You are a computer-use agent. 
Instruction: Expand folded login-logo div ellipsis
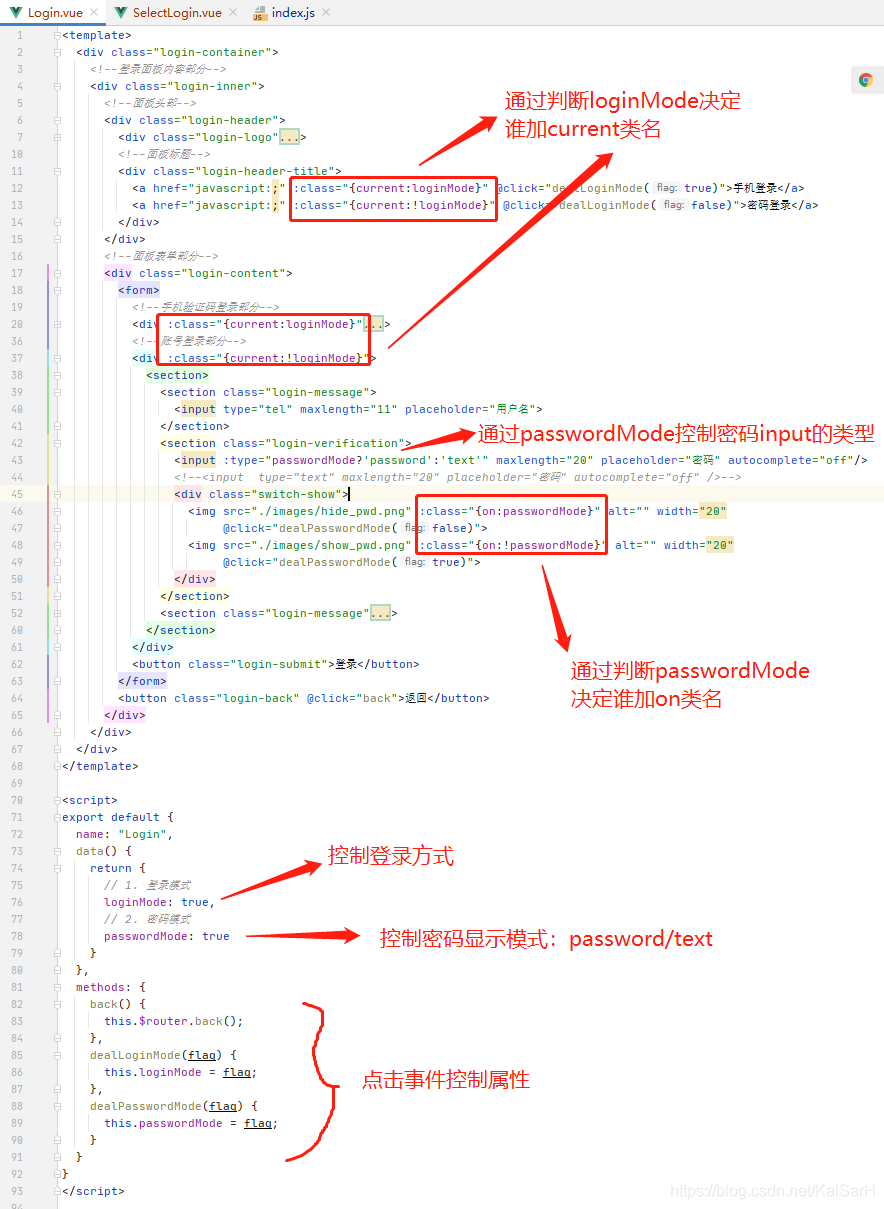tap(292, 137)
